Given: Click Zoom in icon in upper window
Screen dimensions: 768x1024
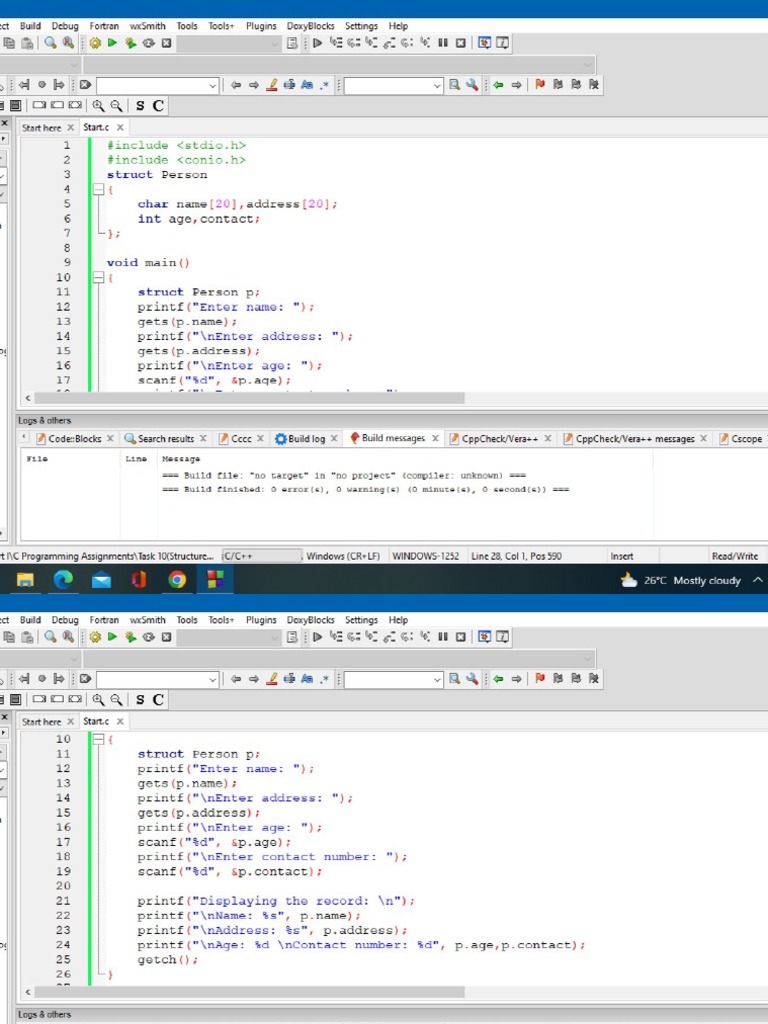Looking at the screenshot, I should coord(98,106).
